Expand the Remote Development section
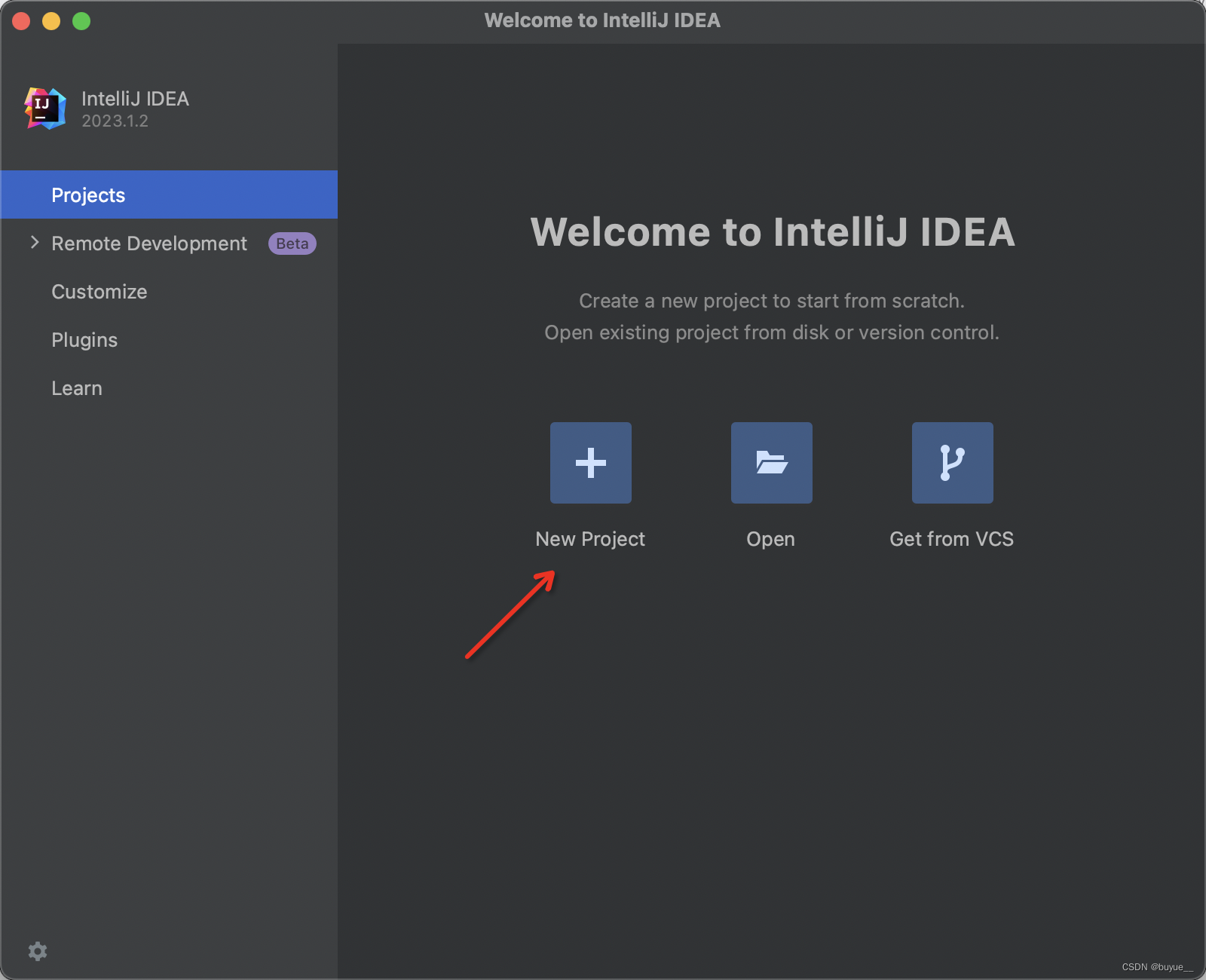The width and height of the screenshot is (1206, 980). 35,243
